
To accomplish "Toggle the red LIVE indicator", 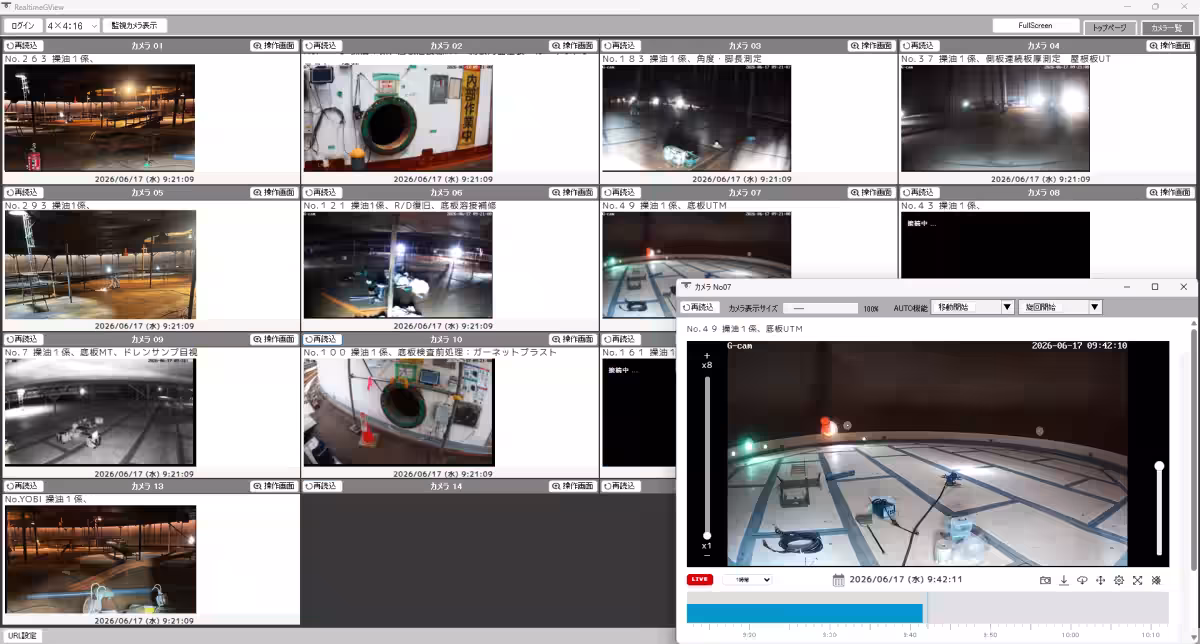I will click(700, 580).
